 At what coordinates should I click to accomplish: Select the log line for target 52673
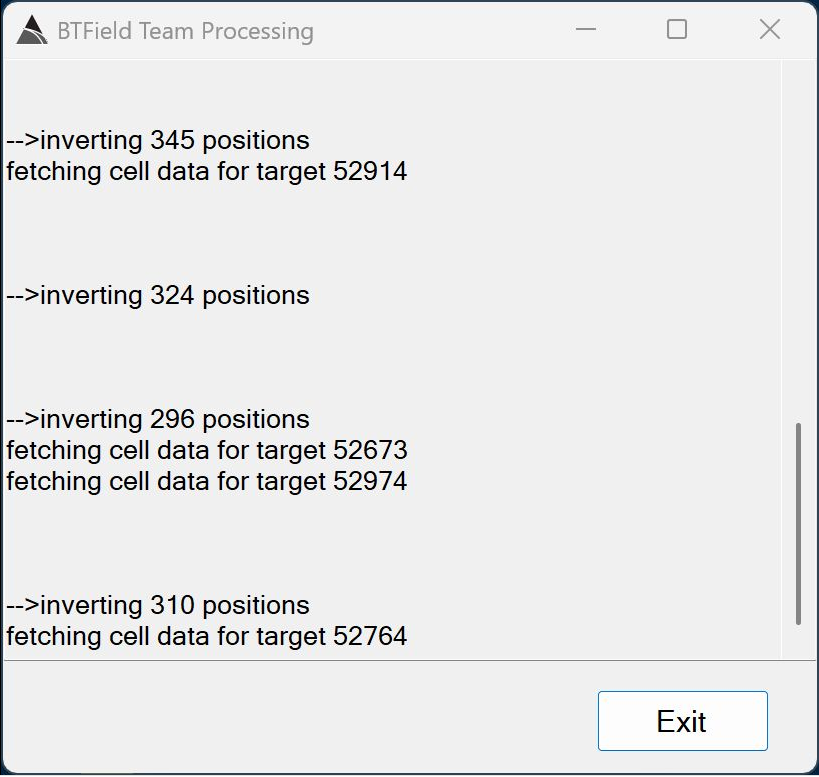coord(207,450)
